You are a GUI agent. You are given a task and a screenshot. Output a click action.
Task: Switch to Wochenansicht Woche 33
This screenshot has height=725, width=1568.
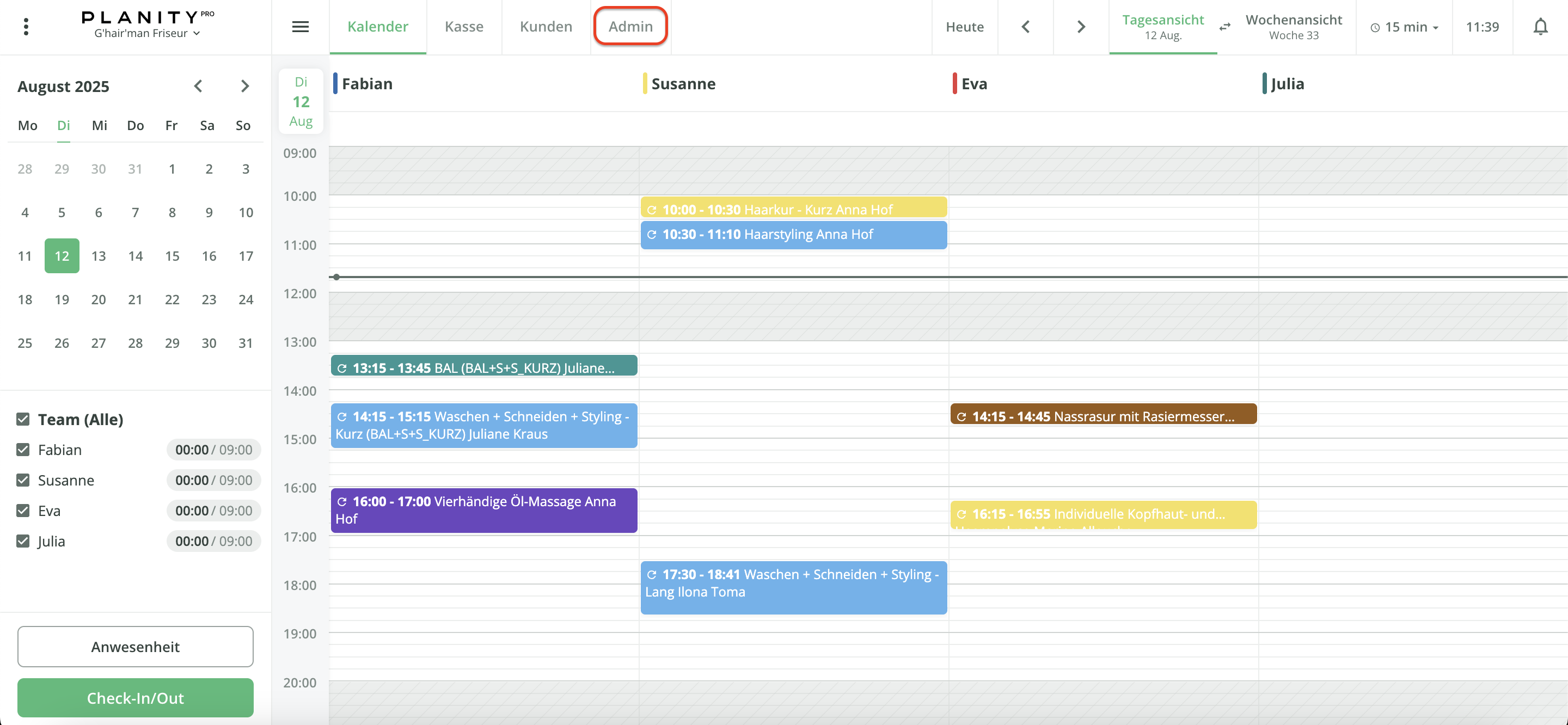1293,27
